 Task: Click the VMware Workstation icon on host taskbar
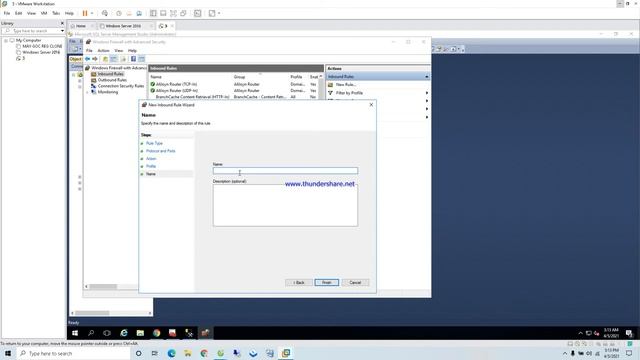pos(286,353)
